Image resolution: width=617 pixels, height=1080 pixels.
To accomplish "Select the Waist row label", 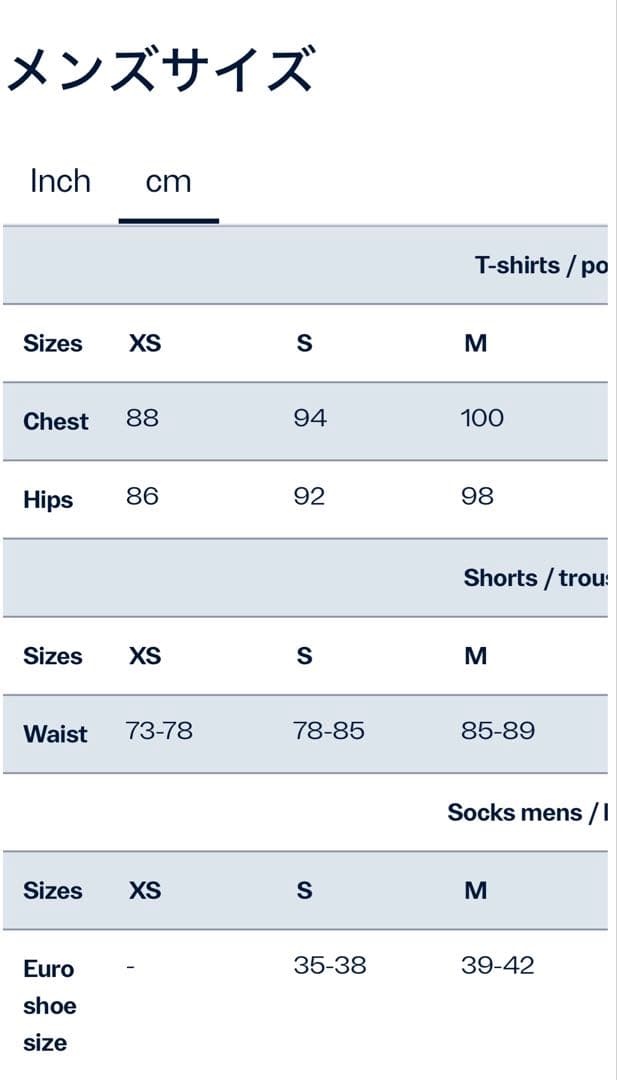I will (x=55, y=733).
